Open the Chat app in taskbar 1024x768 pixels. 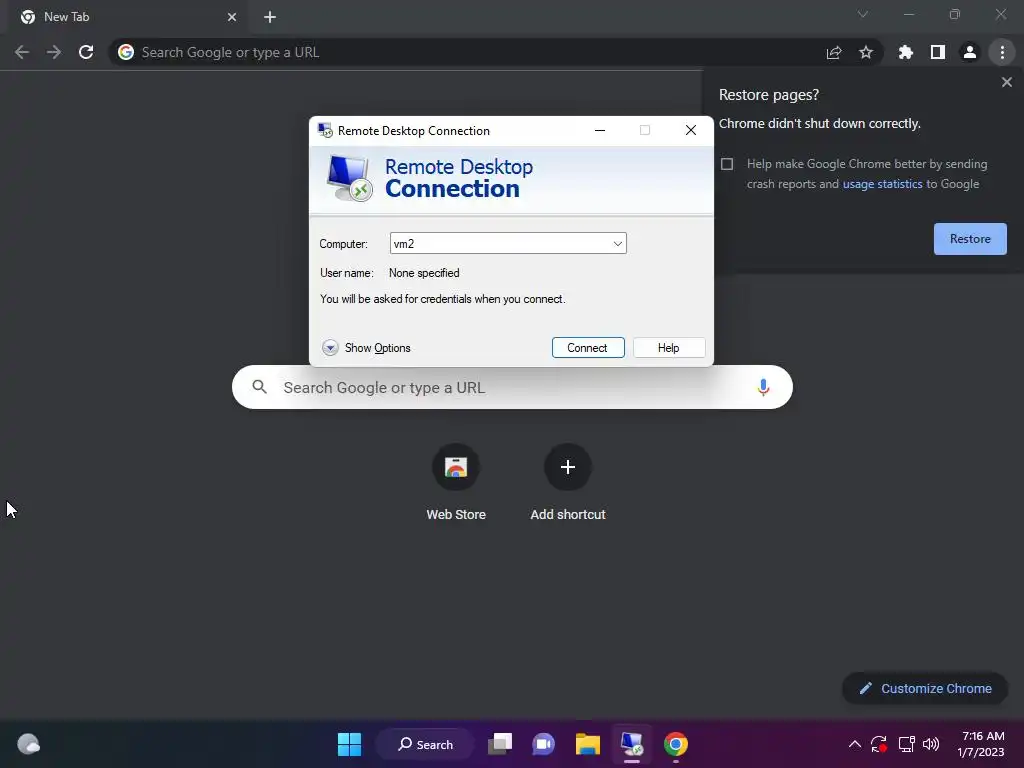543,744
